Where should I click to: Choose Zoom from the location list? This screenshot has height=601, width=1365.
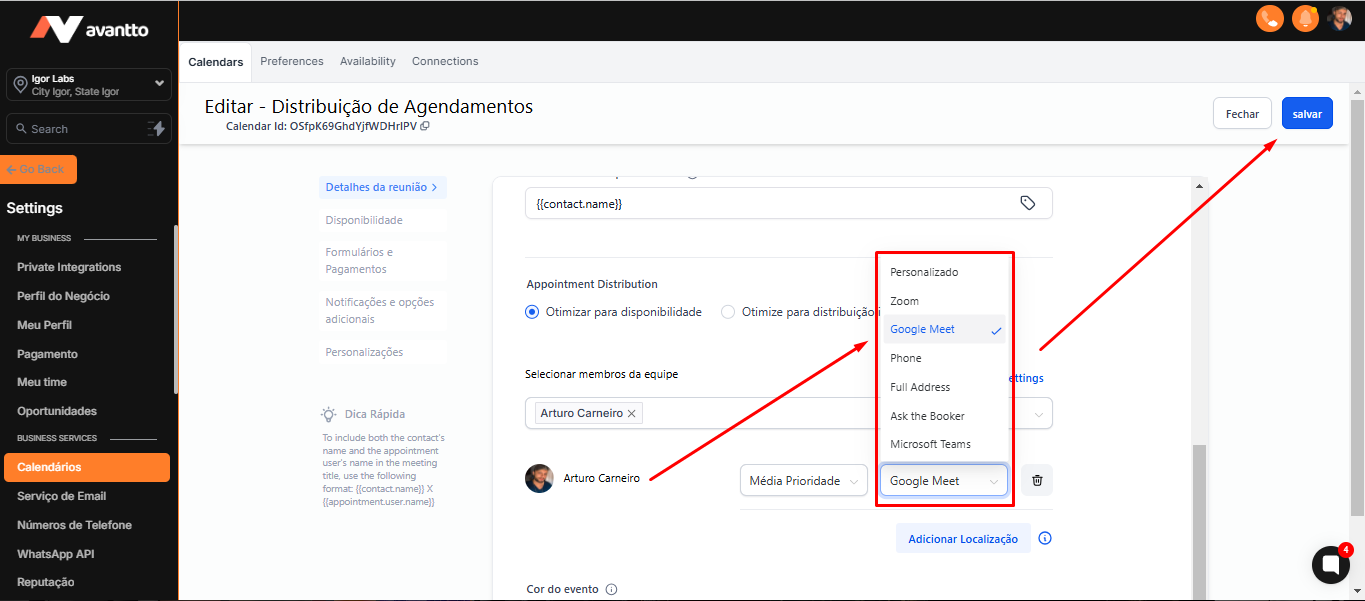tap(904, 301)
